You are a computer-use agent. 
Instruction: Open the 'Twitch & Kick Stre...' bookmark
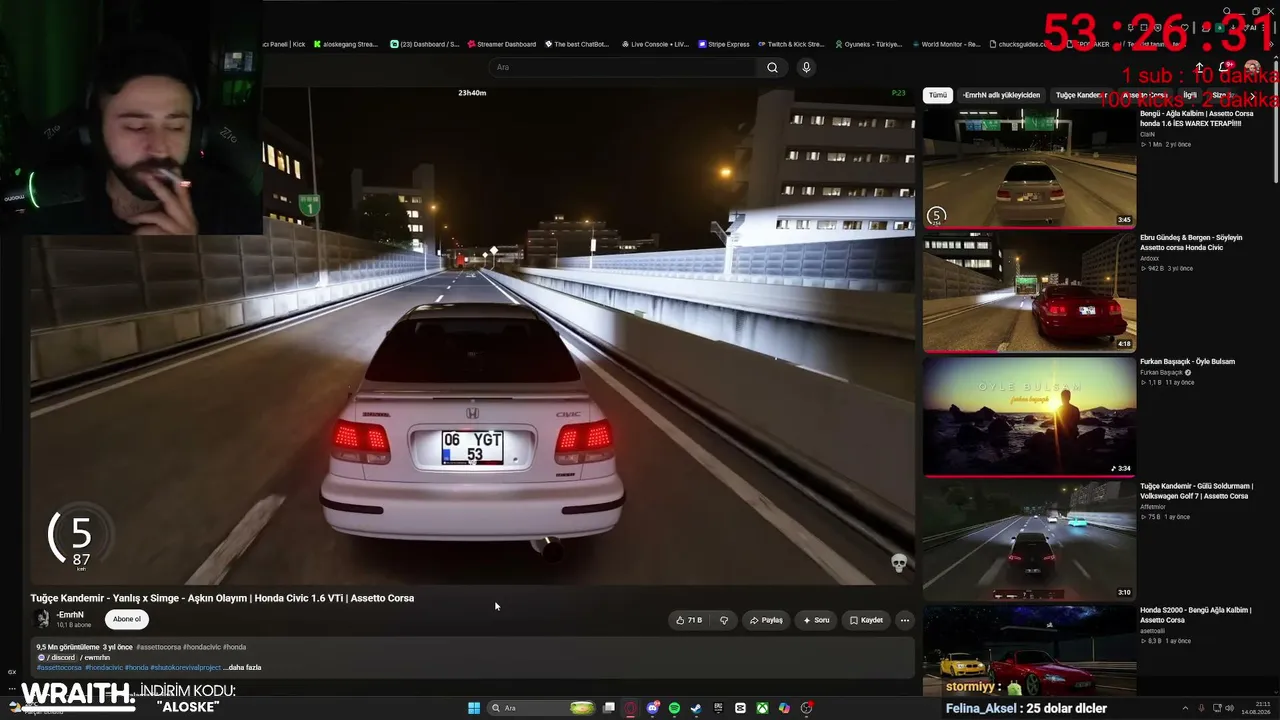click(791, 44)
